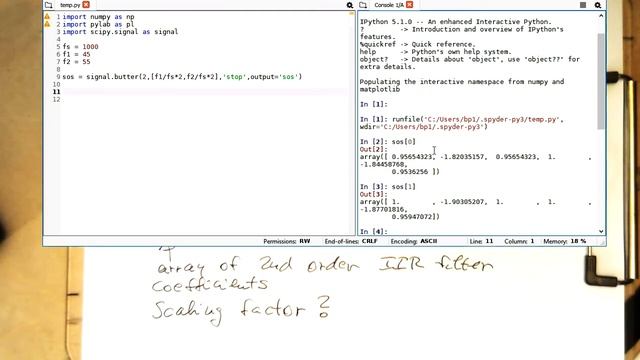Click the 'In [4]:' console prompt
Viewport: 640px width, 360px height.
[373, 231]
